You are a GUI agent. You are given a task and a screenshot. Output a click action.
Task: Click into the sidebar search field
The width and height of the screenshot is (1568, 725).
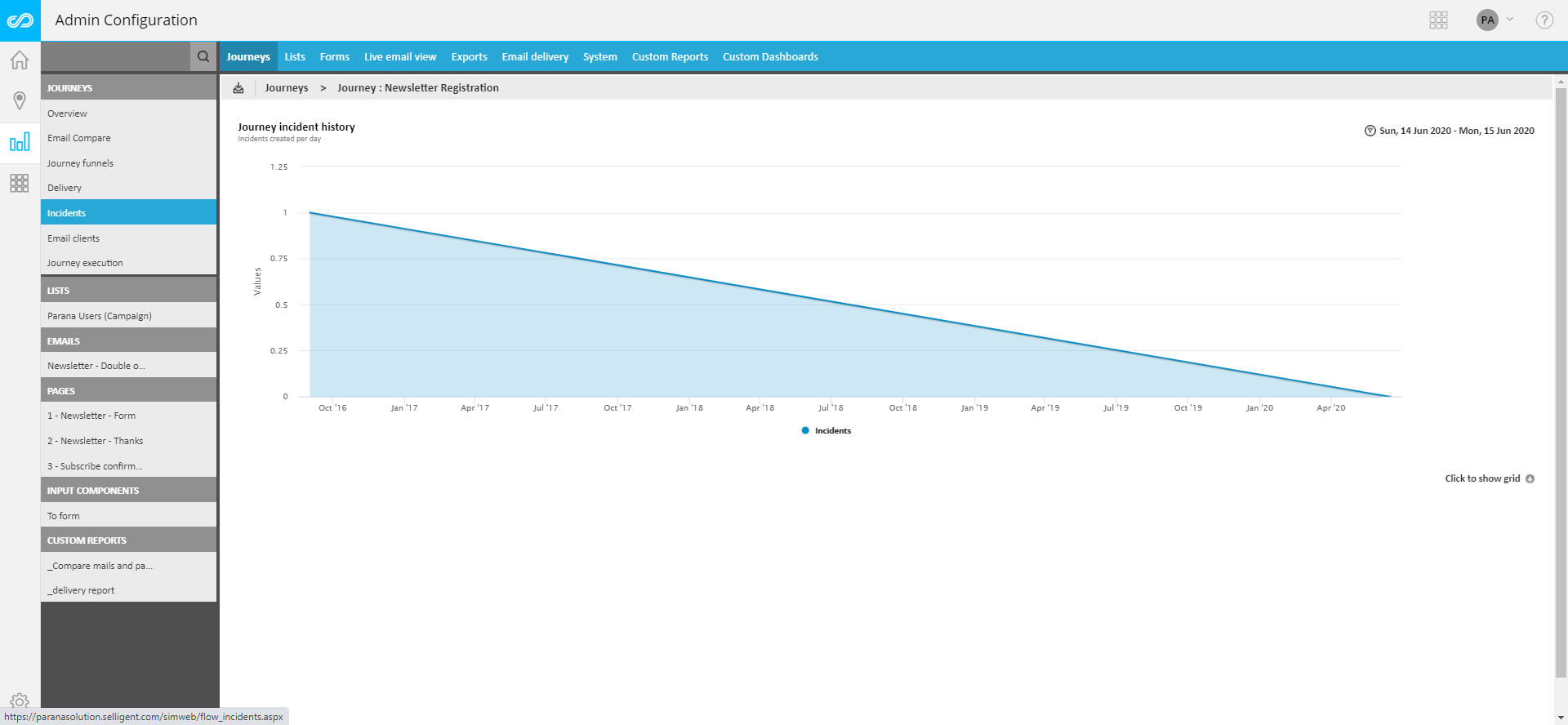pyautogui.click(x=115, y=56)
